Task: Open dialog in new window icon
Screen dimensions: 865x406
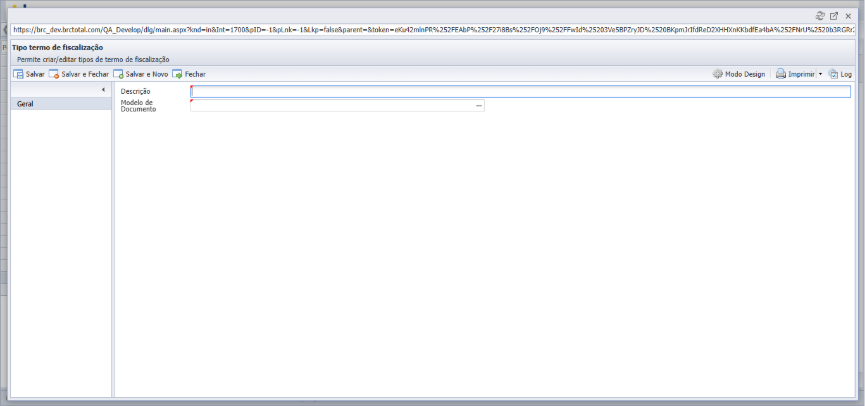Action: (834, 16)
